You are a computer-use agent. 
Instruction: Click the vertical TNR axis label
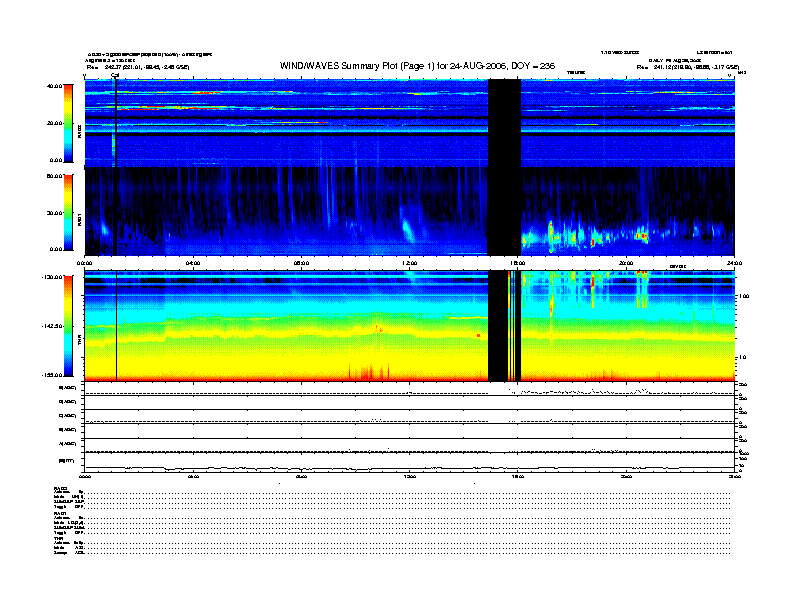coord(79,342)
